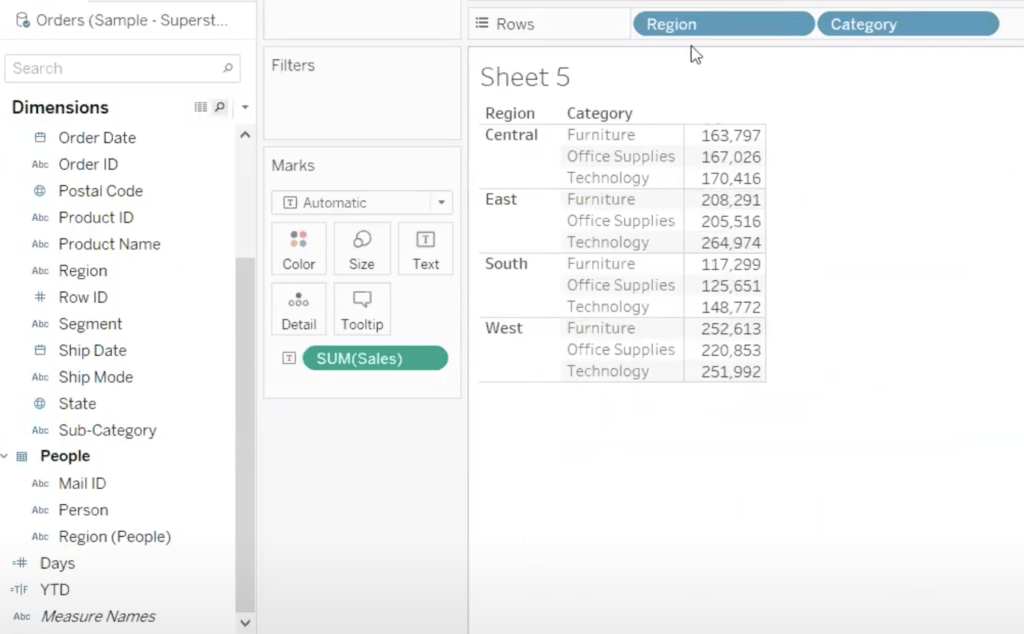The image size is (1024, 634).
Task: Select the YTD calculated field
Action: pos(54,590)
